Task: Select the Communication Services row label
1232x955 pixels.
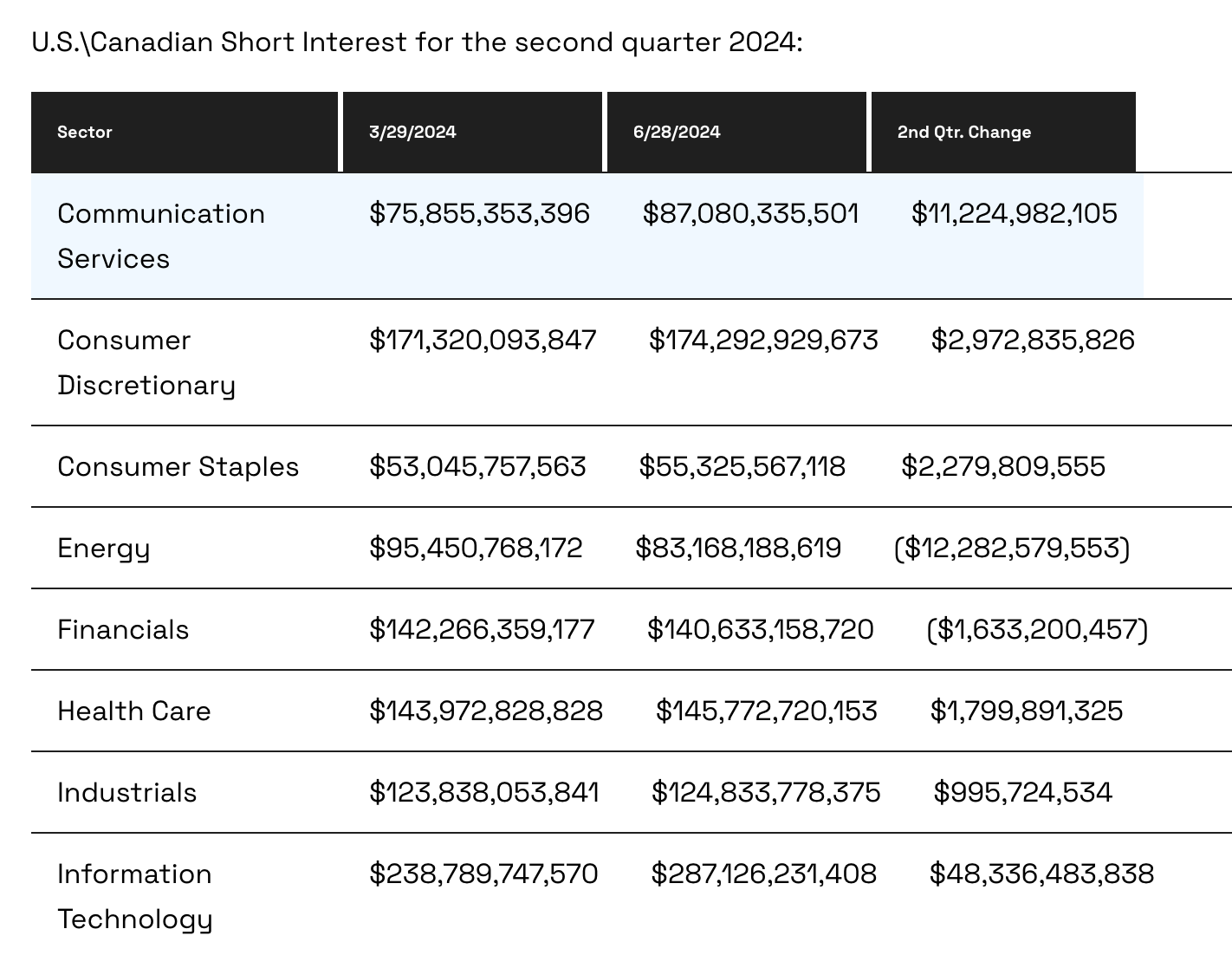Action: (x=161, y=236)
